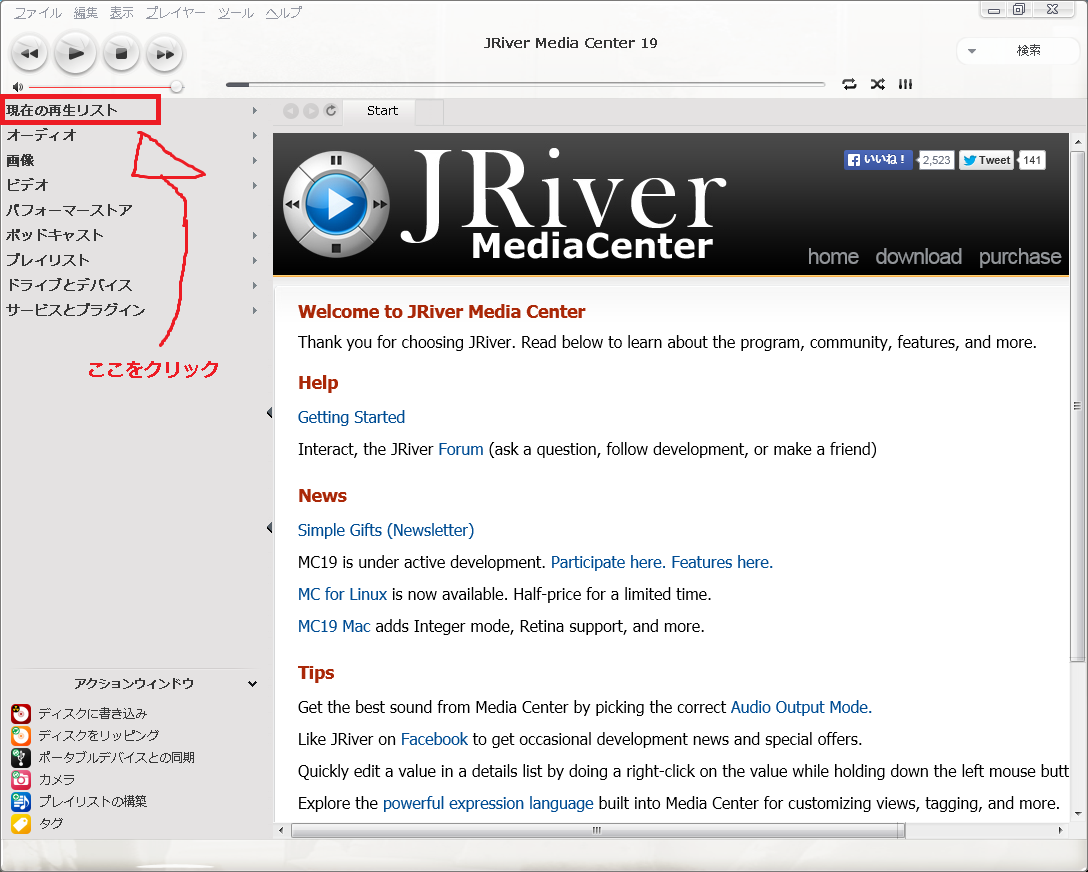Collapse the アクションウィンドウ panel chevron
Viewport: 1088px width, 872px height.
pyautogui.click(x=252, y=684)
